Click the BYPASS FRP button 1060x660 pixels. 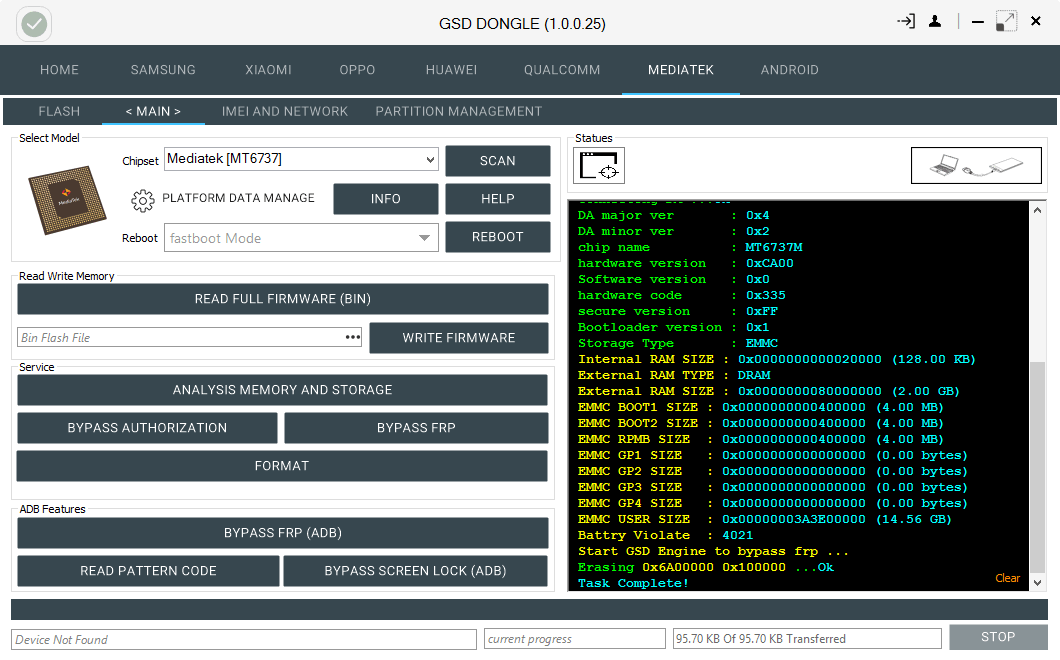[x=416, y=428]
